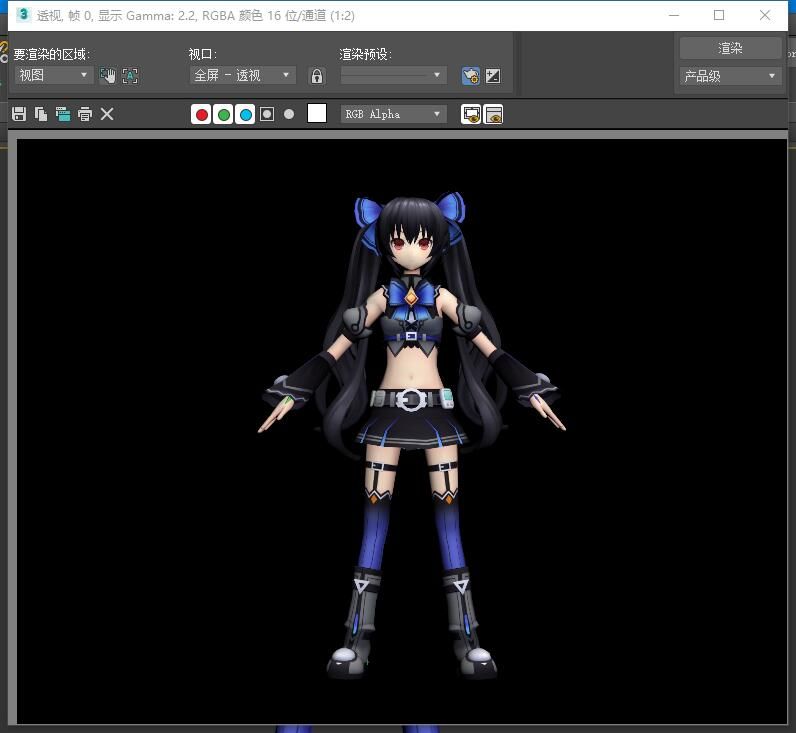The image size is (796, 733).
Task: Click the print image icon
Action: pyautogui.click(x=85, y=114)
